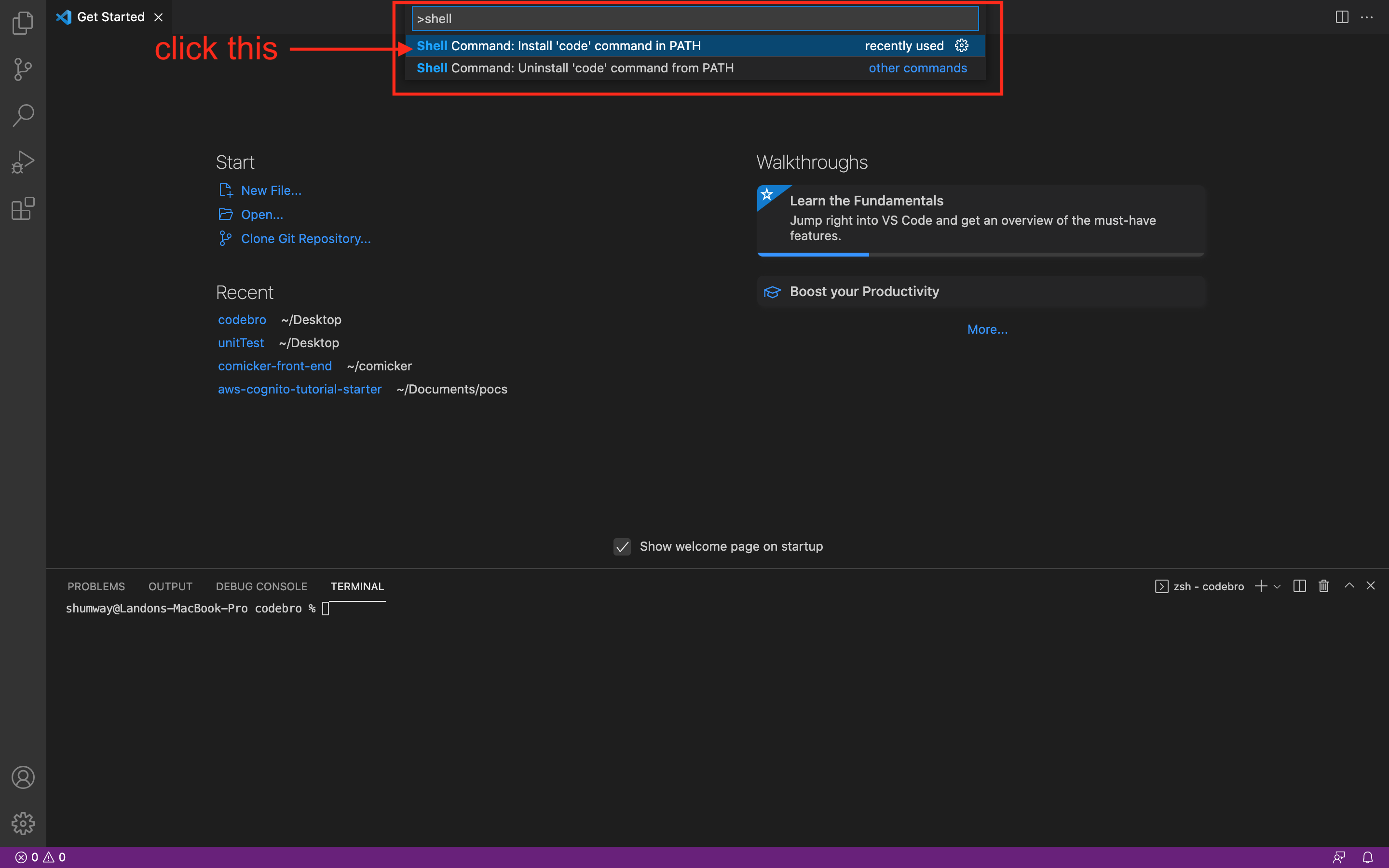Viewport: 1389px width, 868px height.
Task: Close the bottom panel
Action: point(1371,585)
